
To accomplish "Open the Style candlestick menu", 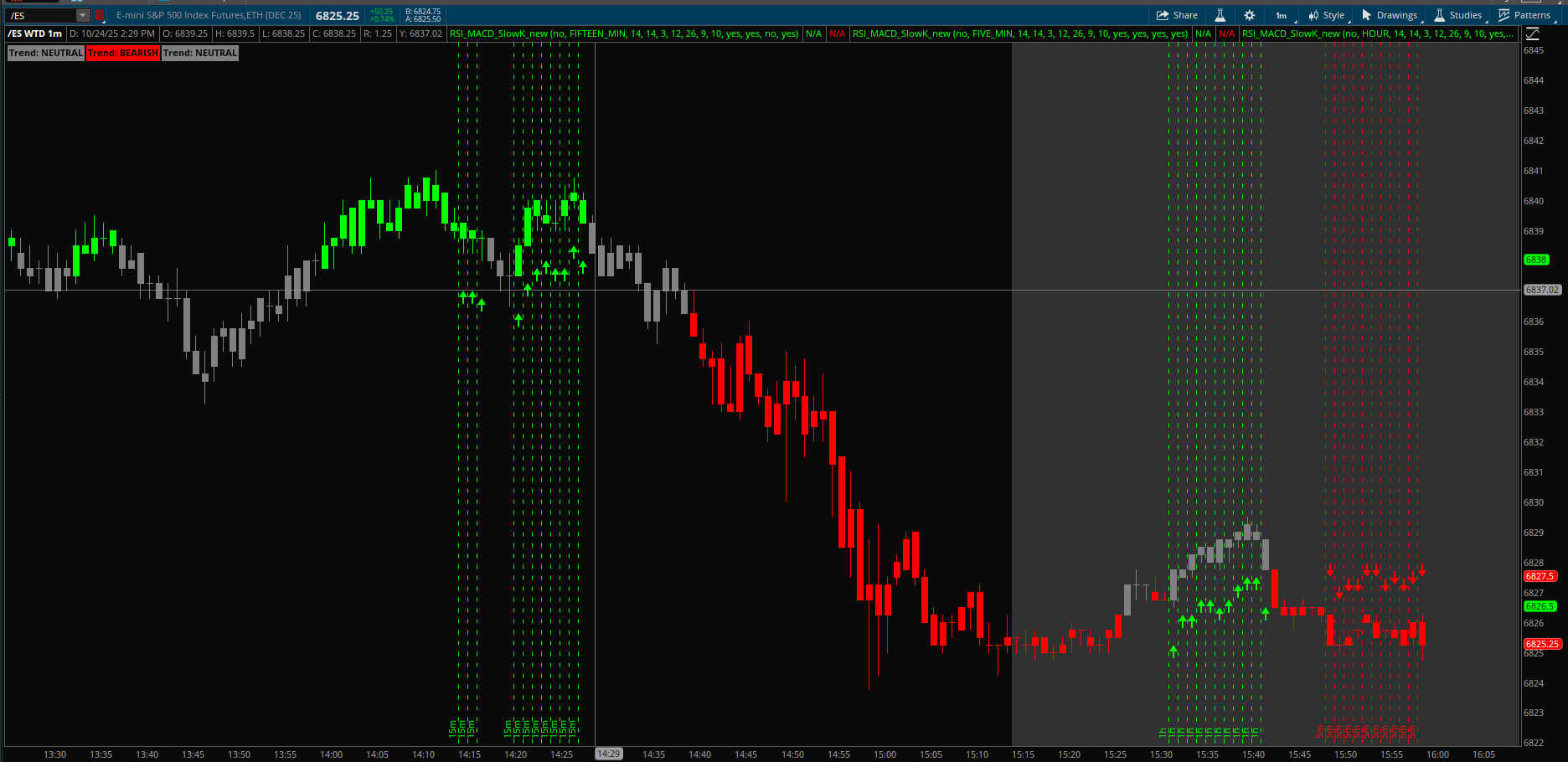I will point(1326,15).
